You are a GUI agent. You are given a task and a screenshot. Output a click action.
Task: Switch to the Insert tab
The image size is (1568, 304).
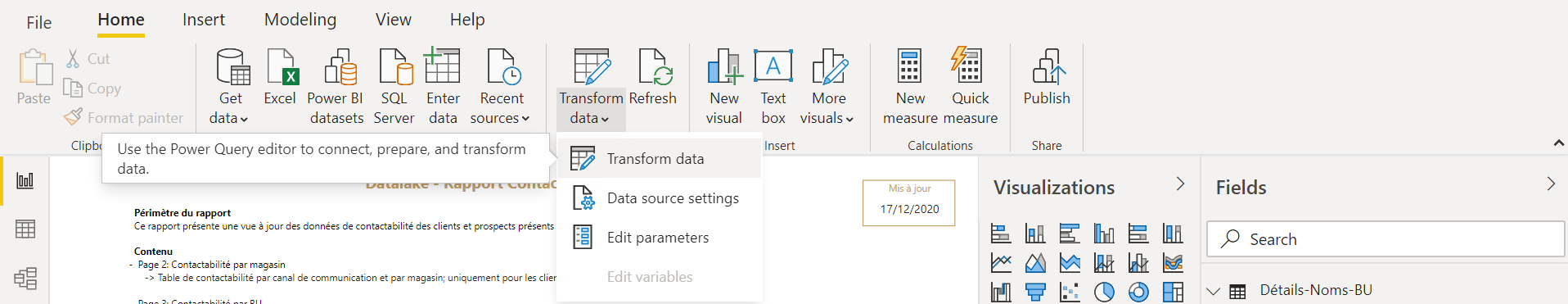(x=204, y=20)
